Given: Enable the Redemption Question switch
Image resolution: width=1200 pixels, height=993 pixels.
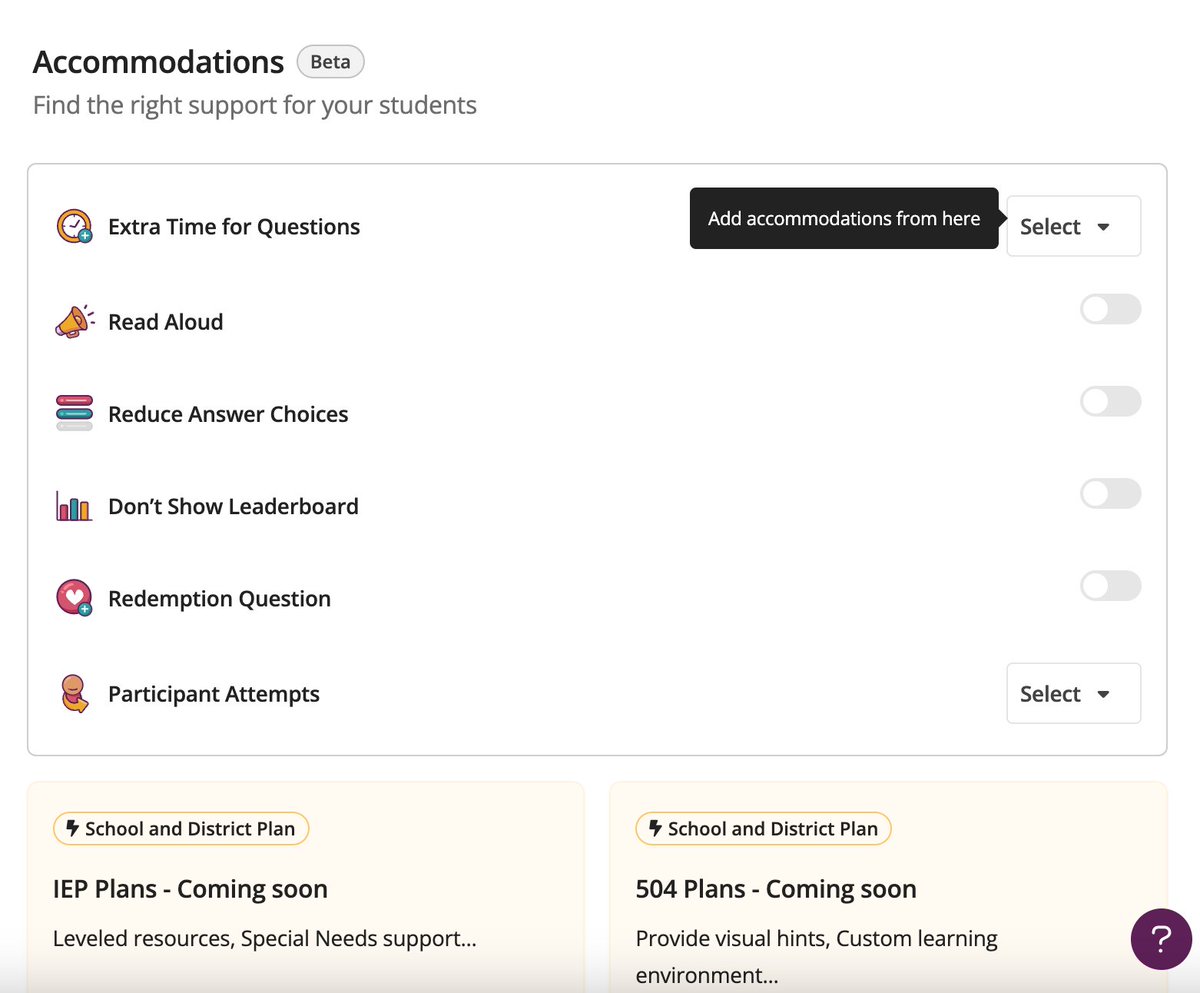Looking at the screenshot, I should coord(1110,586).
